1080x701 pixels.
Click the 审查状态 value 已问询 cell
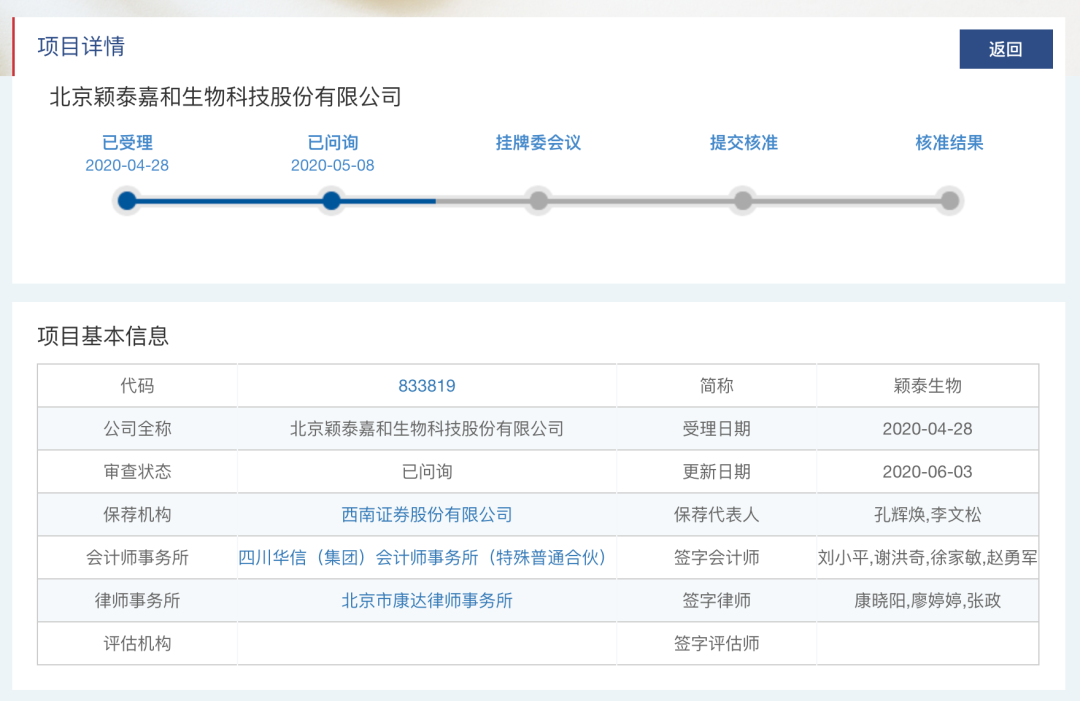coord(426,472)
